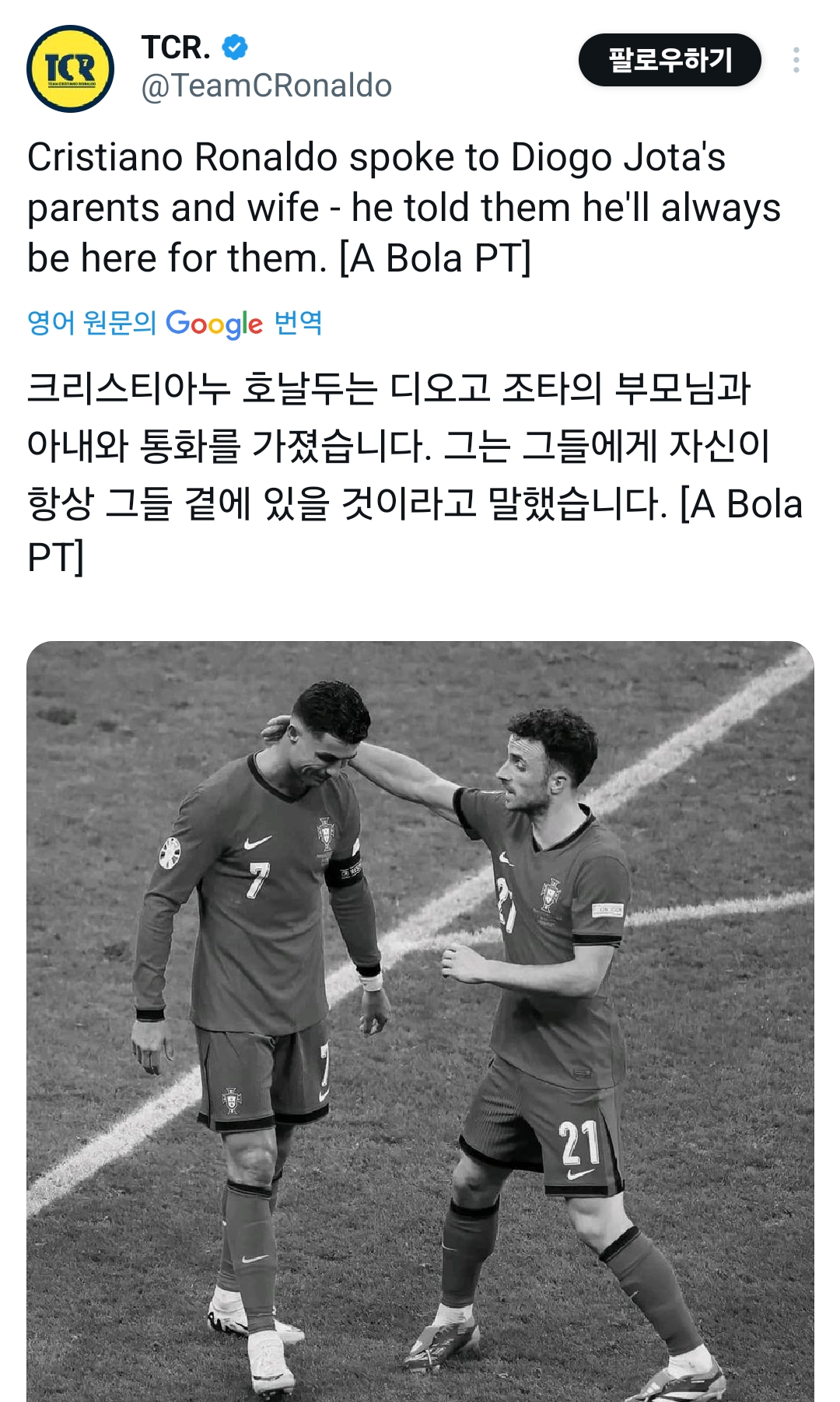The width and height of the screenshot is (840, 1402).
Task: Click the English tweet text body
Action: pos(404,208)
